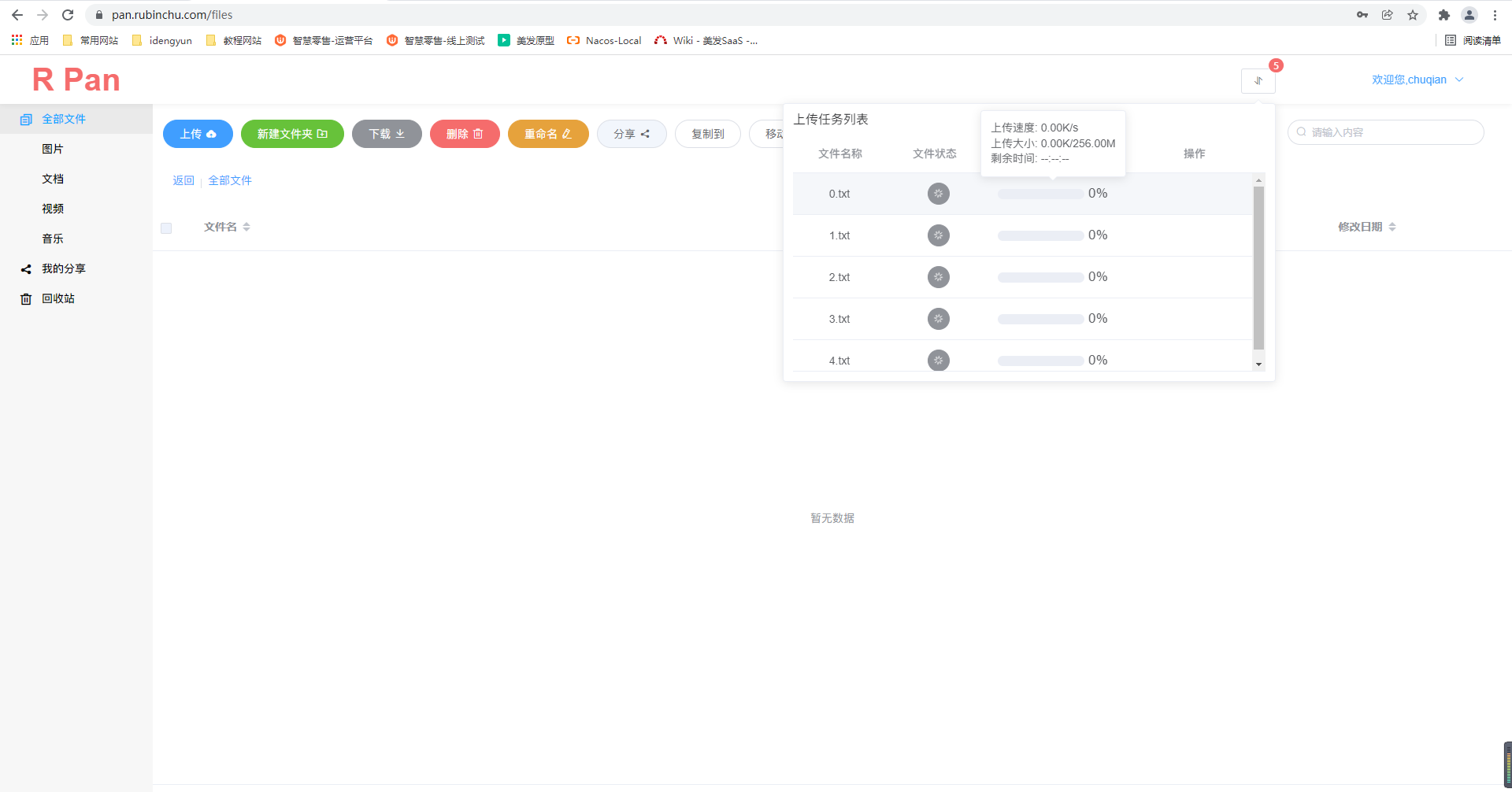Open the 欢迎您,chuqian user dropdown
Screen dimensions: 1512x792
pyautogui.click(x=1417, y=80)
